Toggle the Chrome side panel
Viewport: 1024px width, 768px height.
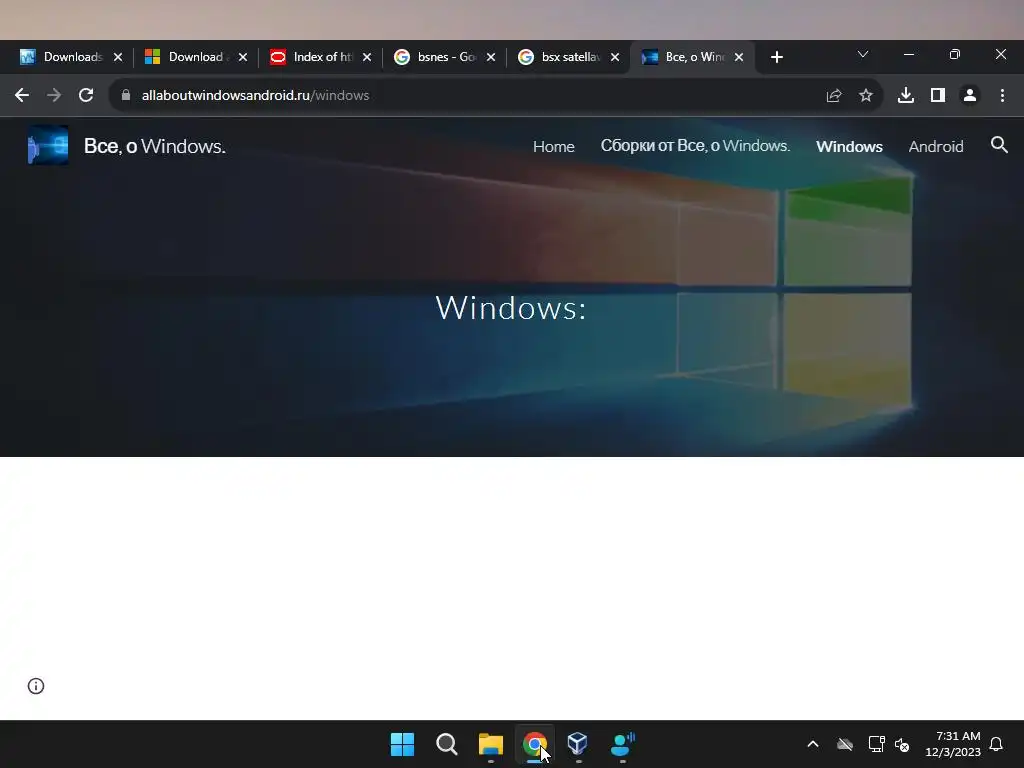click(x=938, y=95)
